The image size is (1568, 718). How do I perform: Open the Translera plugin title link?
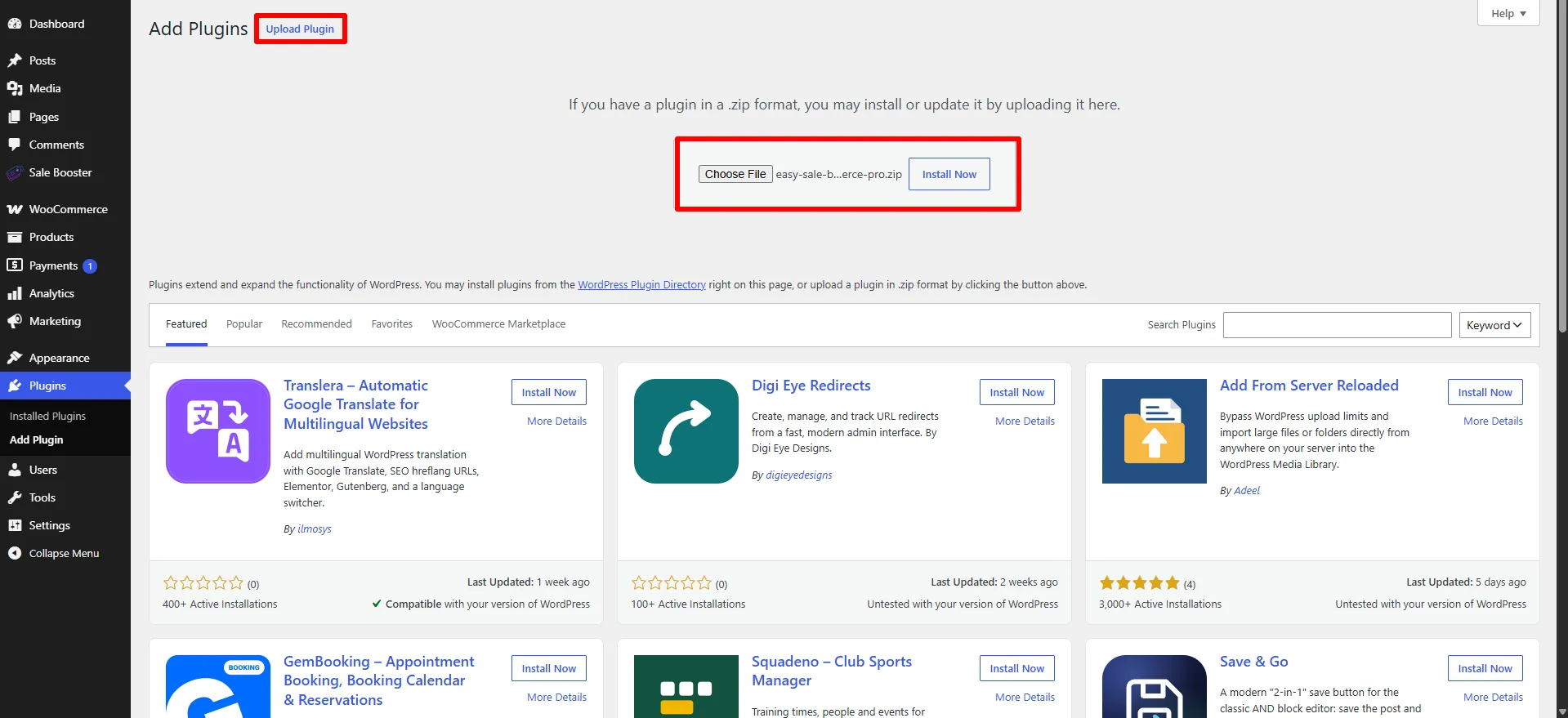tap(355, 404)
